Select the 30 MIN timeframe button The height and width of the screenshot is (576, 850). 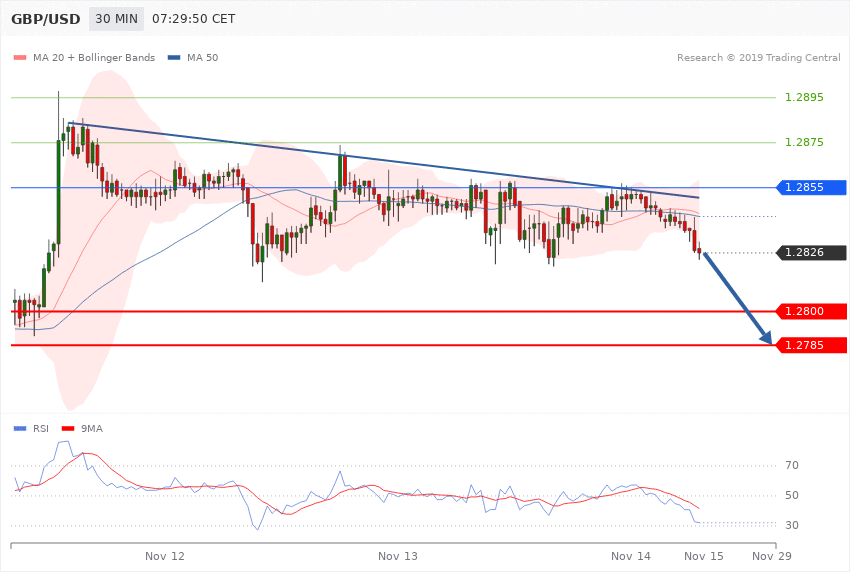tap(117, 19)
